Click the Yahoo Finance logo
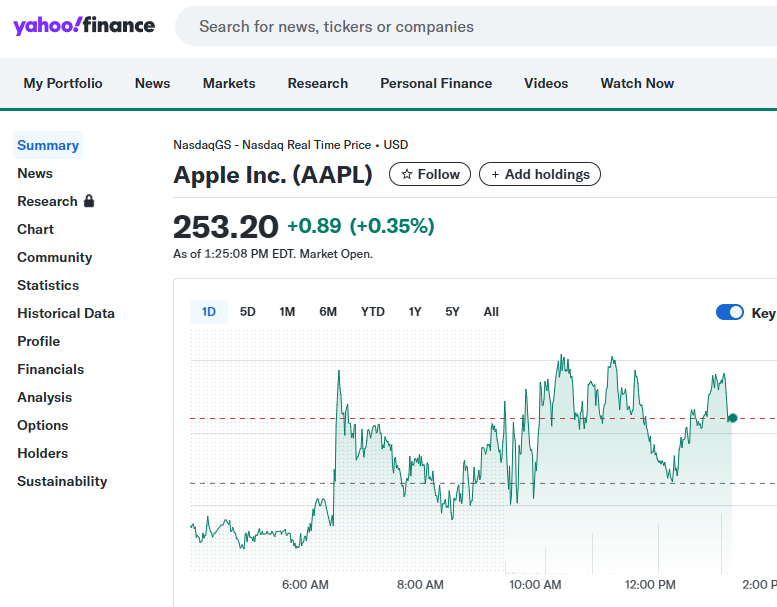The height and width of the screenshot is (607, 777). coord(84,25)
